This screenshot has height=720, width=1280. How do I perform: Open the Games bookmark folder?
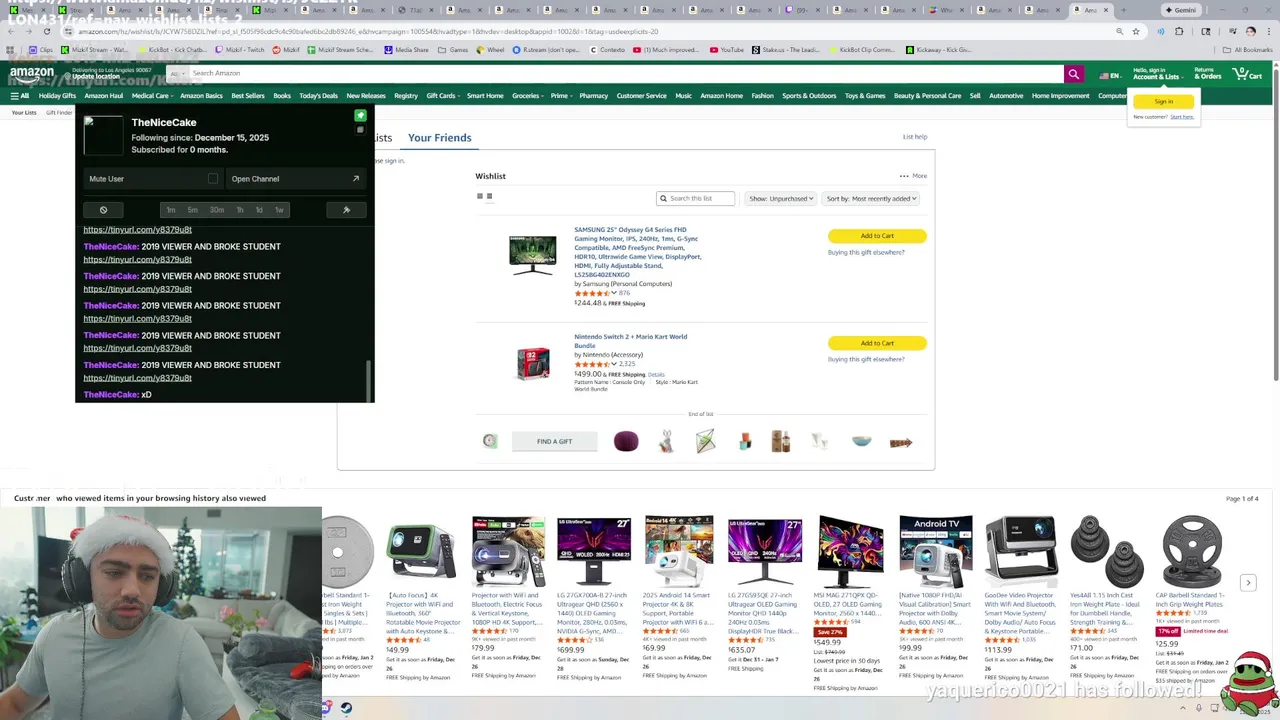(453, 50)
